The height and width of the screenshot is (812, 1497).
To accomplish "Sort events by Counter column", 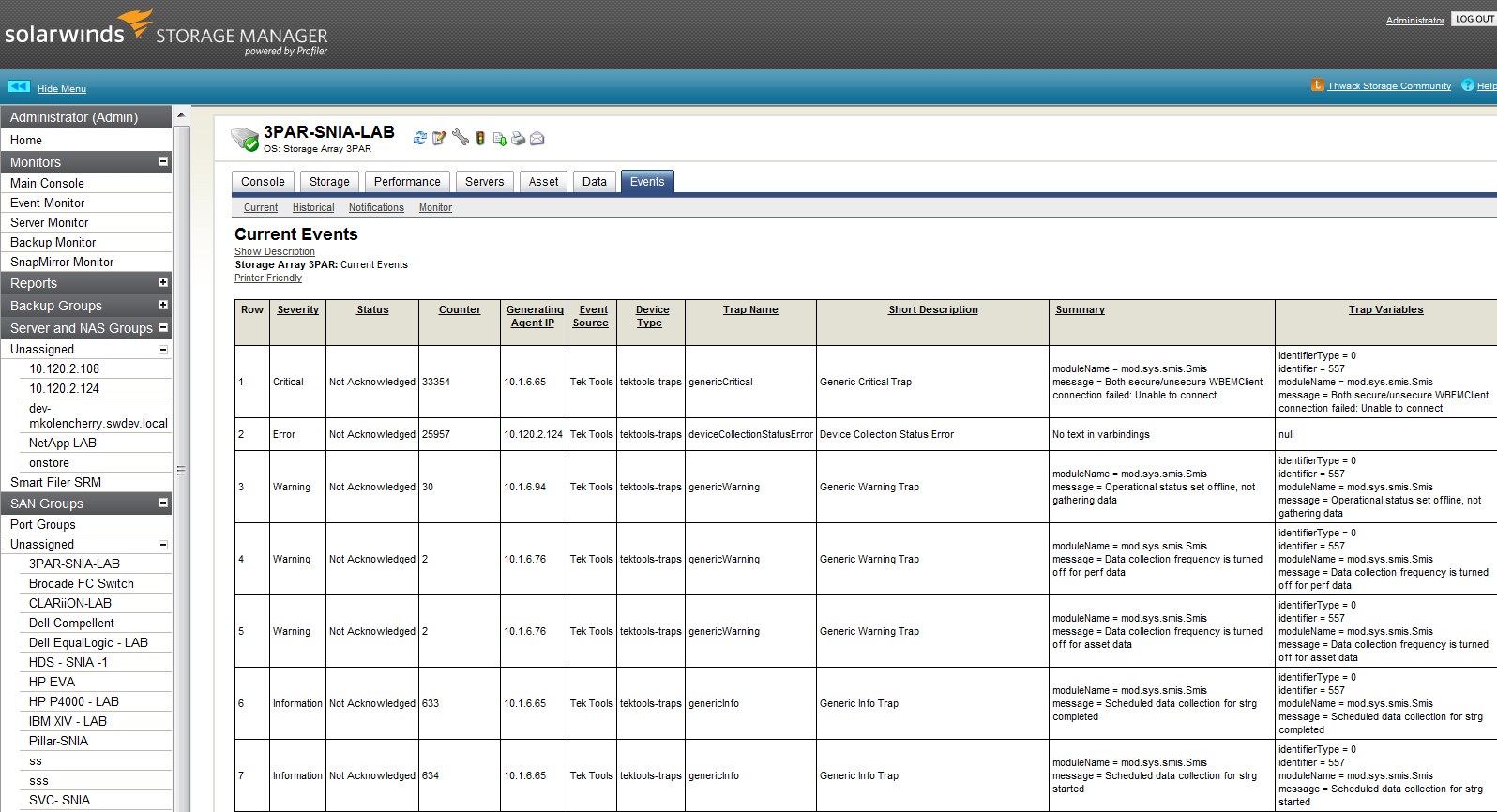I will click(x=460, y=309).
